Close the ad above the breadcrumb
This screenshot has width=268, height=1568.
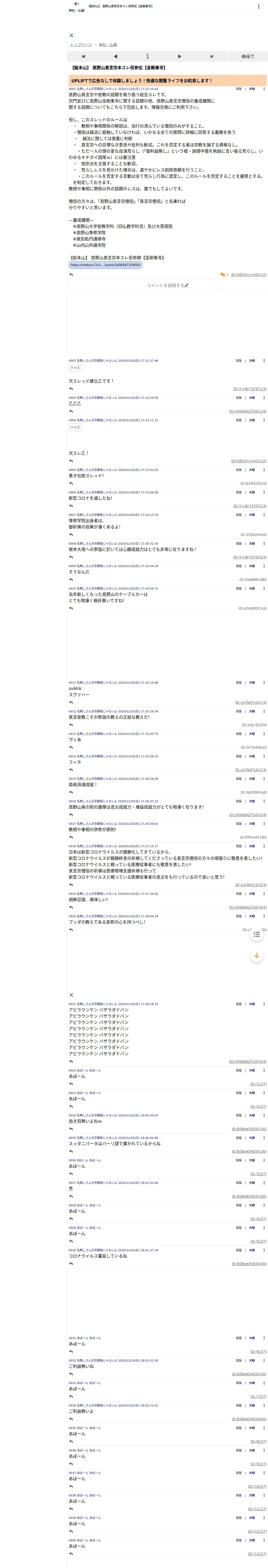coord(71,35)
